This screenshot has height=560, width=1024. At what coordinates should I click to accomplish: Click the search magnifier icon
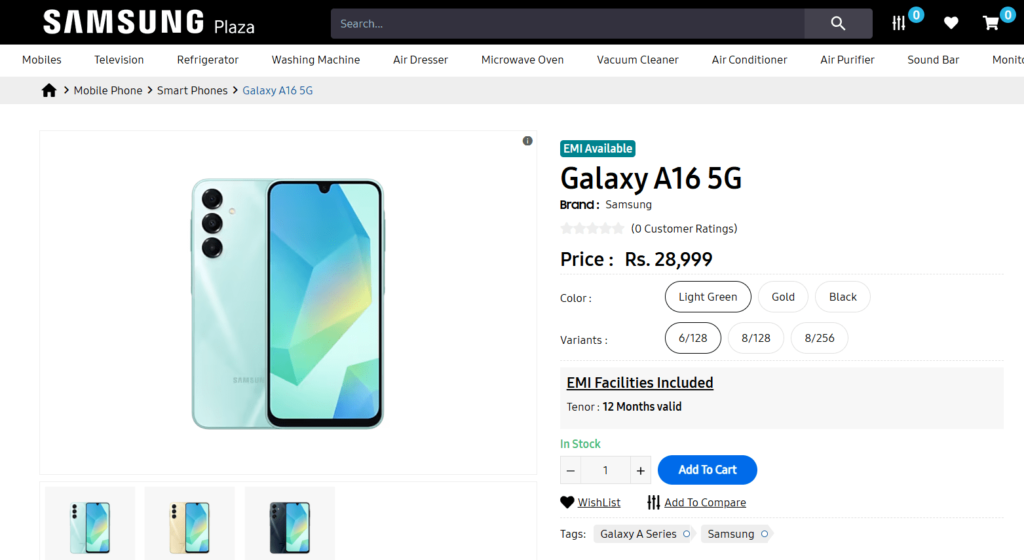(838, 23)
